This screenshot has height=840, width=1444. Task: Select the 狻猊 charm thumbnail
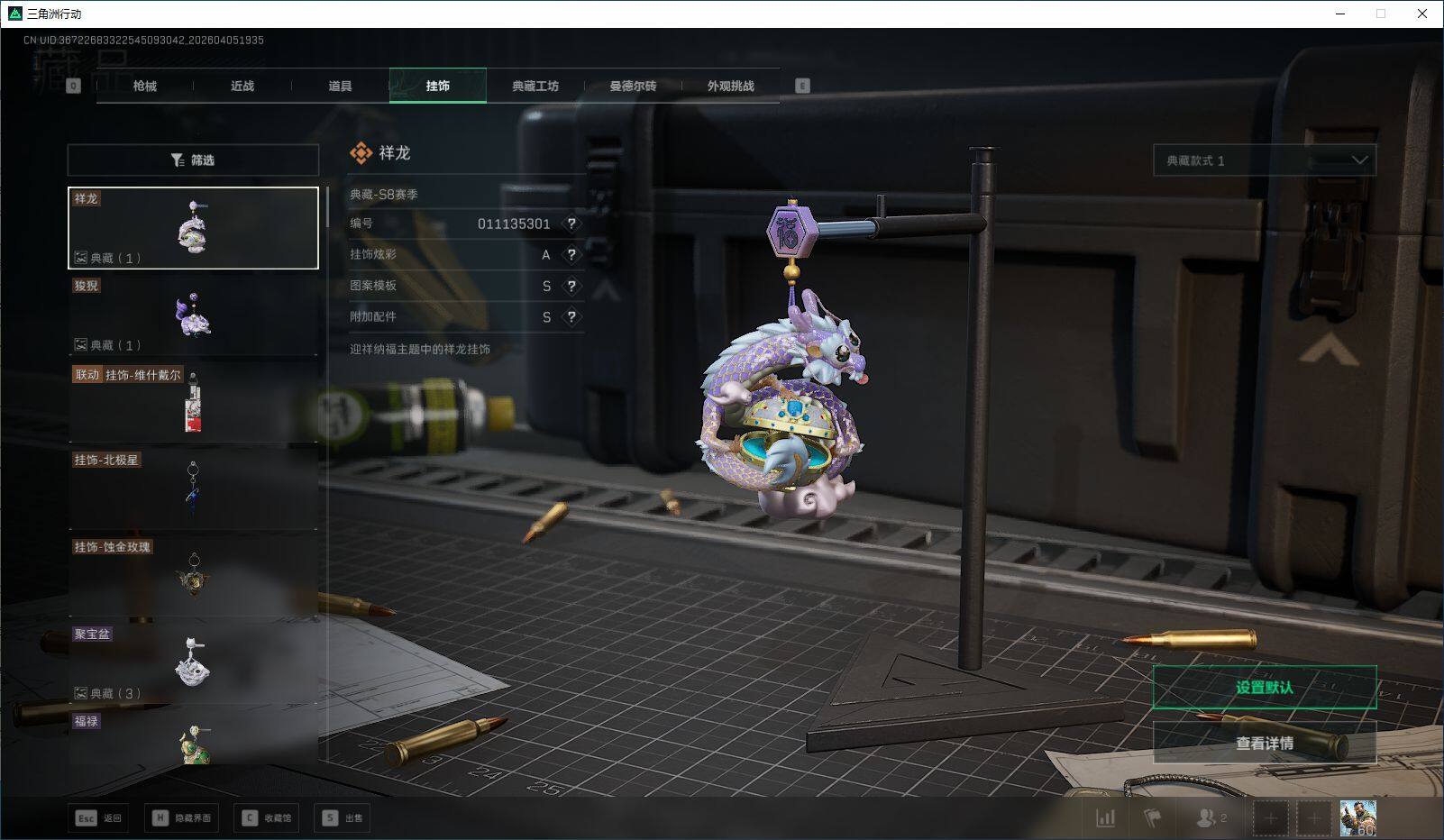tap(193, 315)
